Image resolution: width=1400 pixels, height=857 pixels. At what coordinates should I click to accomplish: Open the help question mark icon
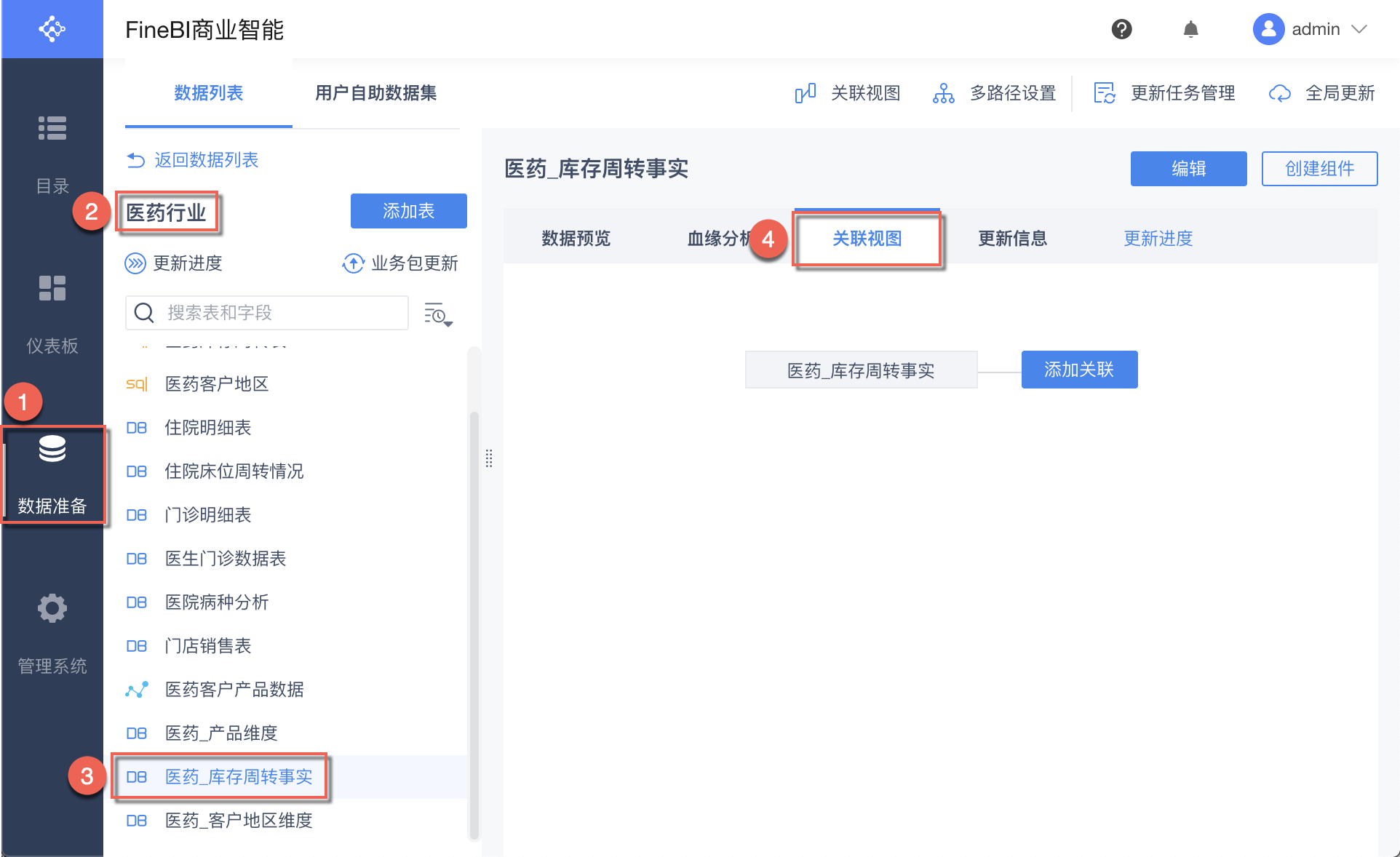coord(1121,29)
